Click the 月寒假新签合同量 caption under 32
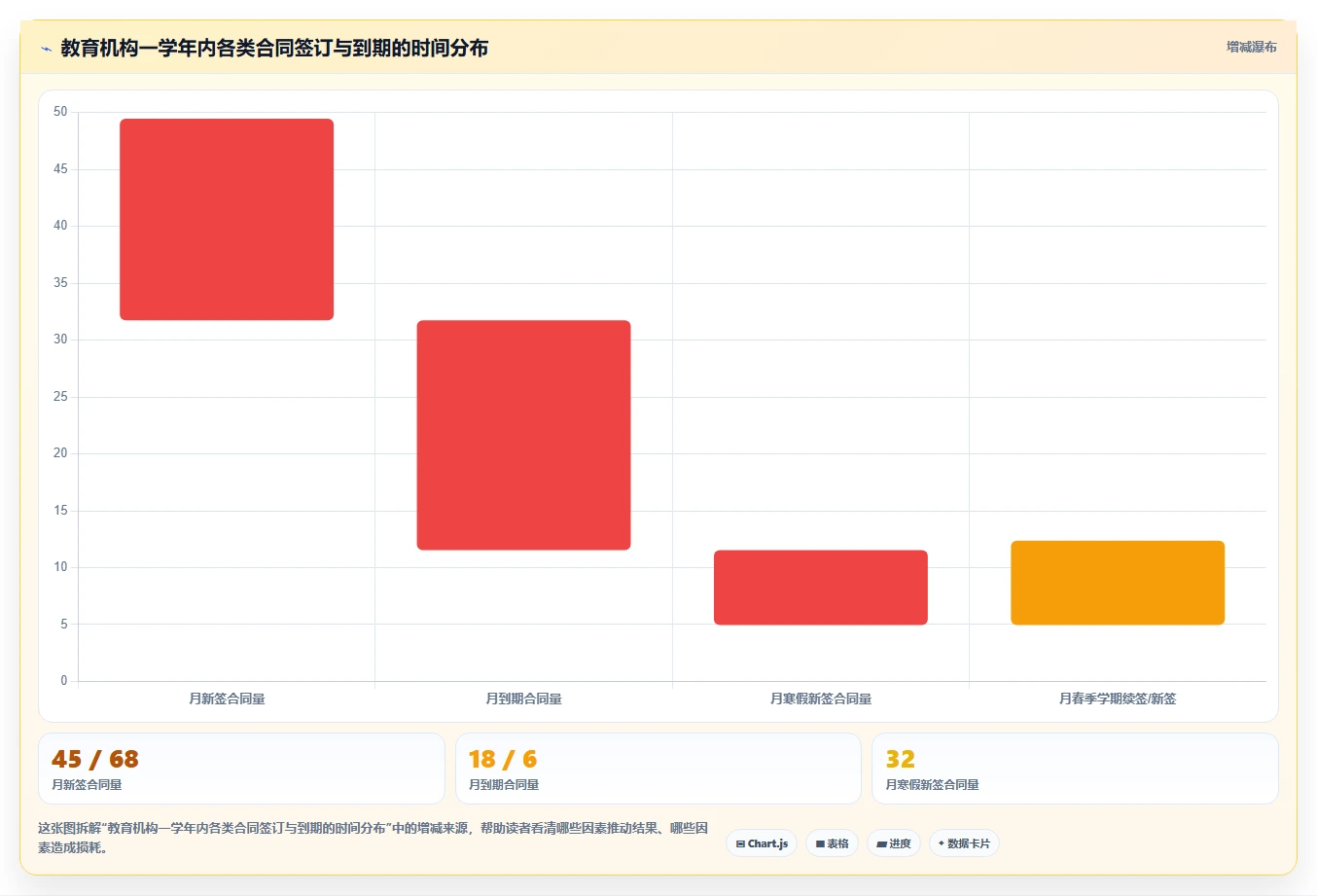1317x896 pixels. 932,785
